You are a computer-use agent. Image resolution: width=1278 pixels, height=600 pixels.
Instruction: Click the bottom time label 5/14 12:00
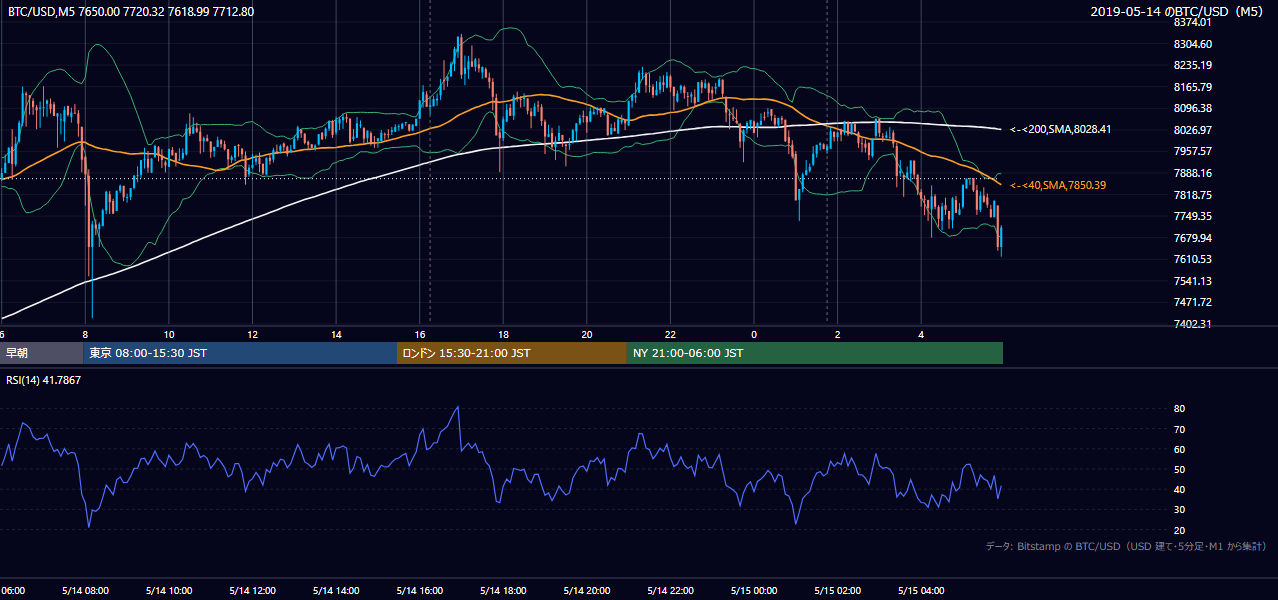pos(253,590)
